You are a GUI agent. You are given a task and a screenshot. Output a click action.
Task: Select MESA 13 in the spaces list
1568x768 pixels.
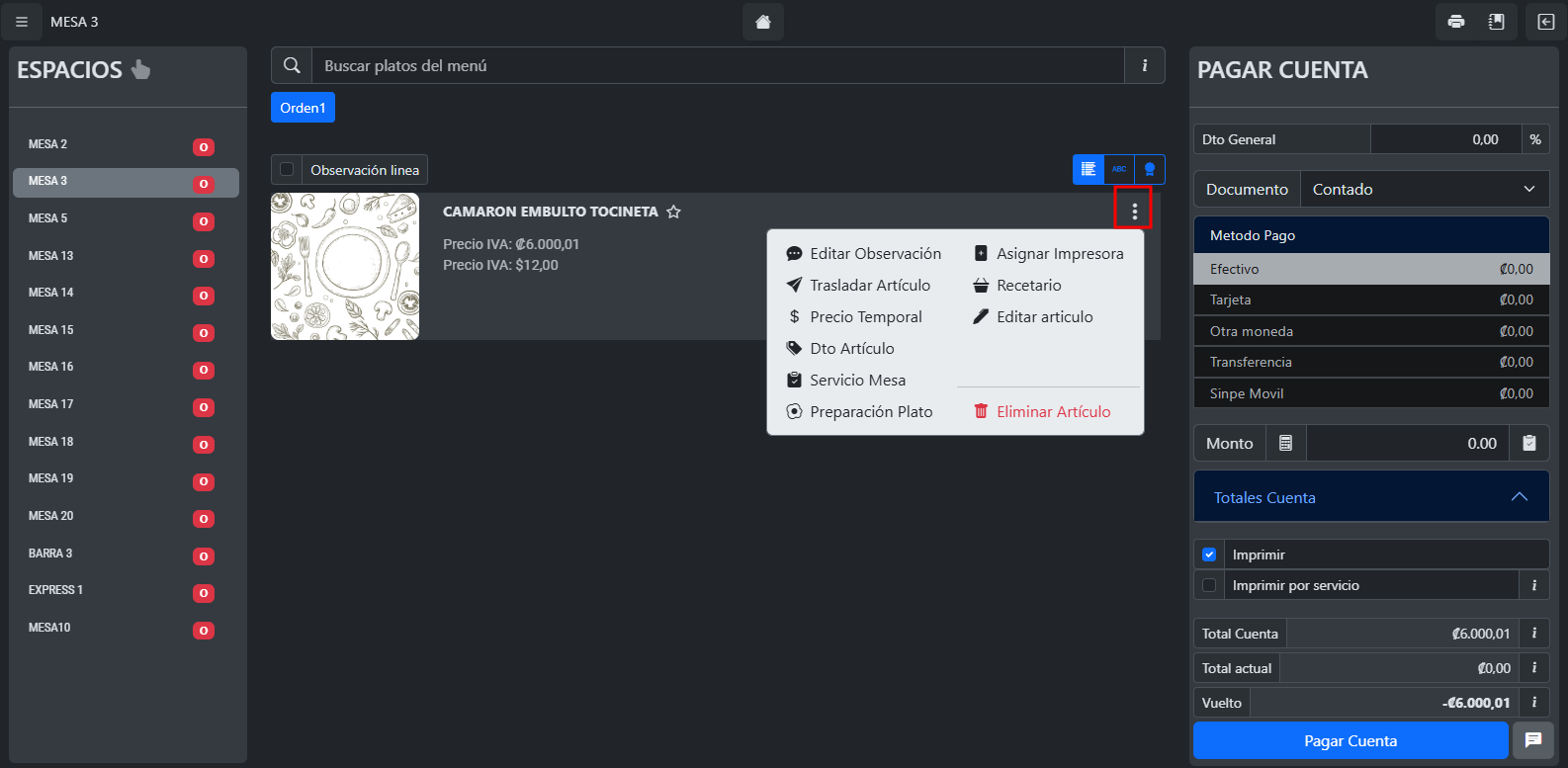(51, 256)
